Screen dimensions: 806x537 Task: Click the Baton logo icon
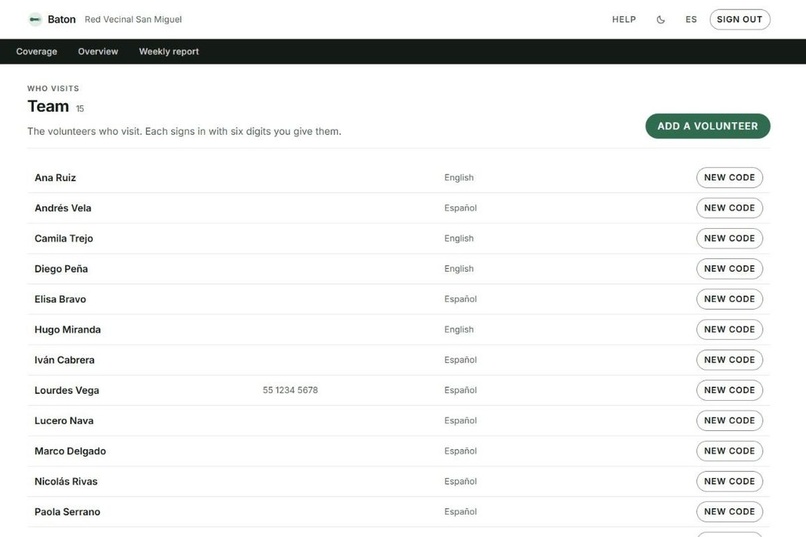click(x=35, y=20)
